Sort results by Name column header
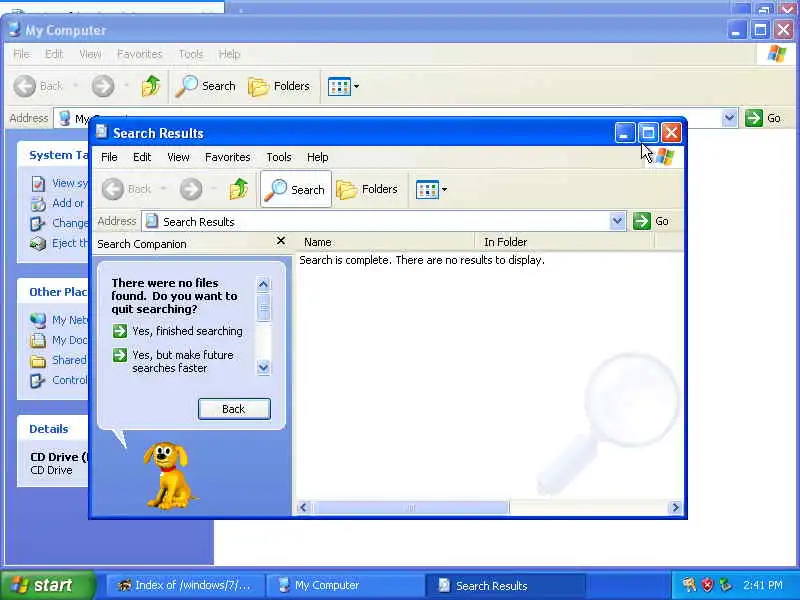Screen dimensions: 800x600 (x=386, y=242)
